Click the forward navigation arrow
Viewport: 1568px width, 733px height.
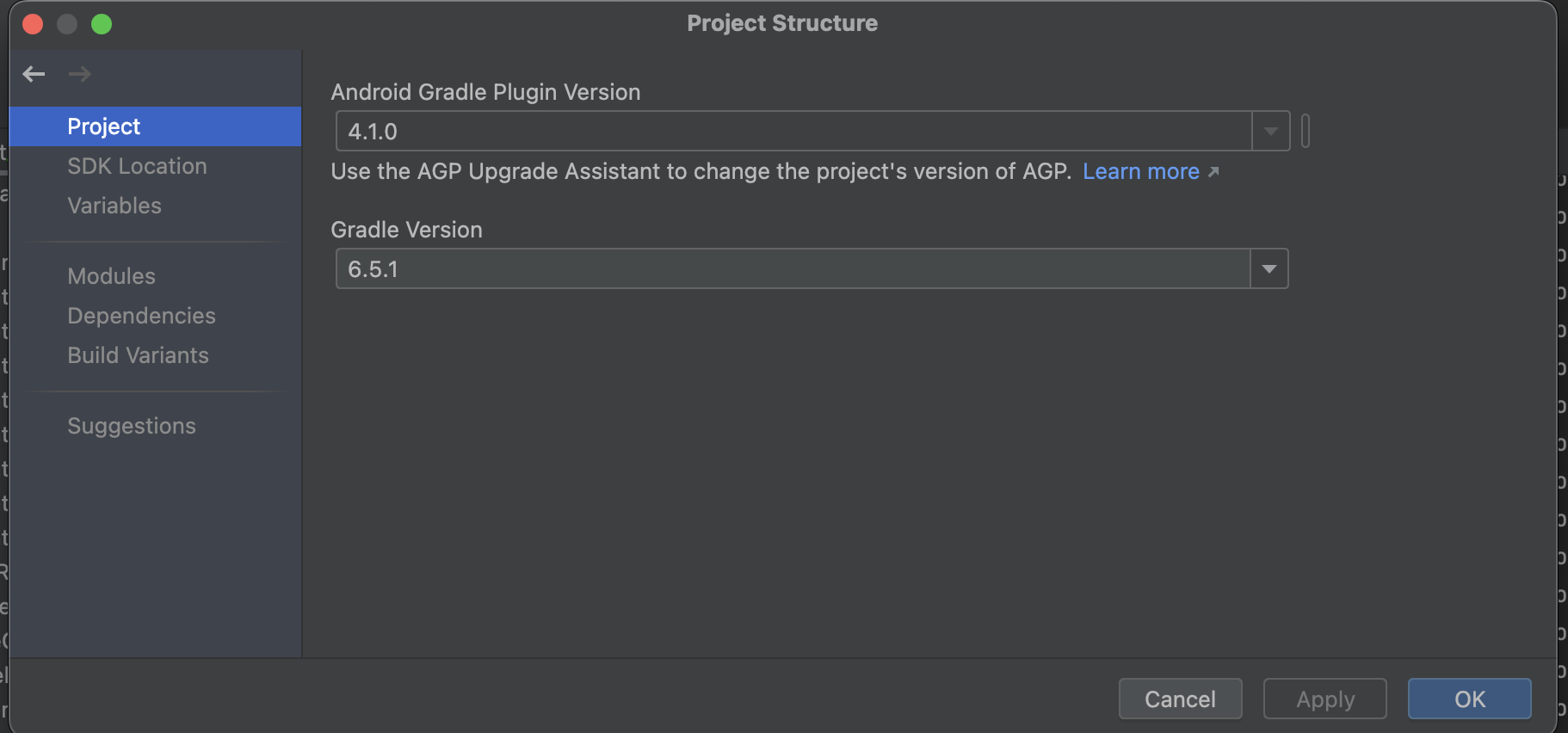pyautogui.click(x=80, y=74)
